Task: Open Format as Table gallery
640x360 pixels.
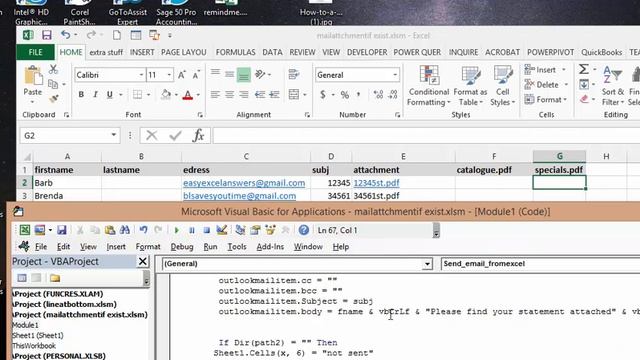Action: click(470, 86)
